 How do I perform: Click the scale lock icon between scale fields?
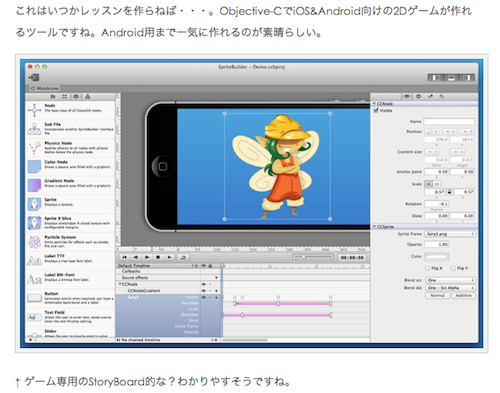[449, 192]
